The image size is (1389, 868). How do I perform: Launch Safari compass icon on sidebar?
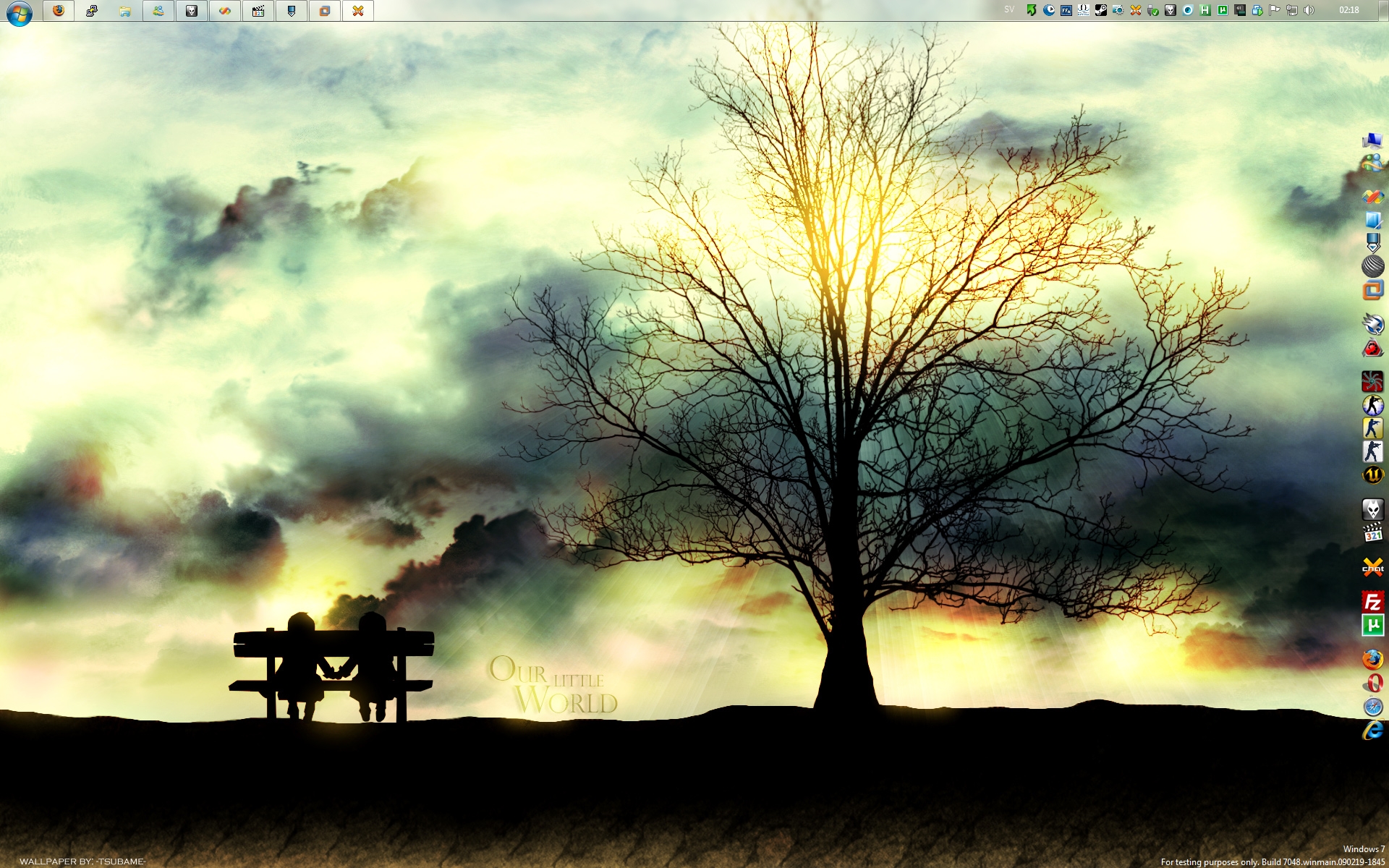[x=1372, y=707]
